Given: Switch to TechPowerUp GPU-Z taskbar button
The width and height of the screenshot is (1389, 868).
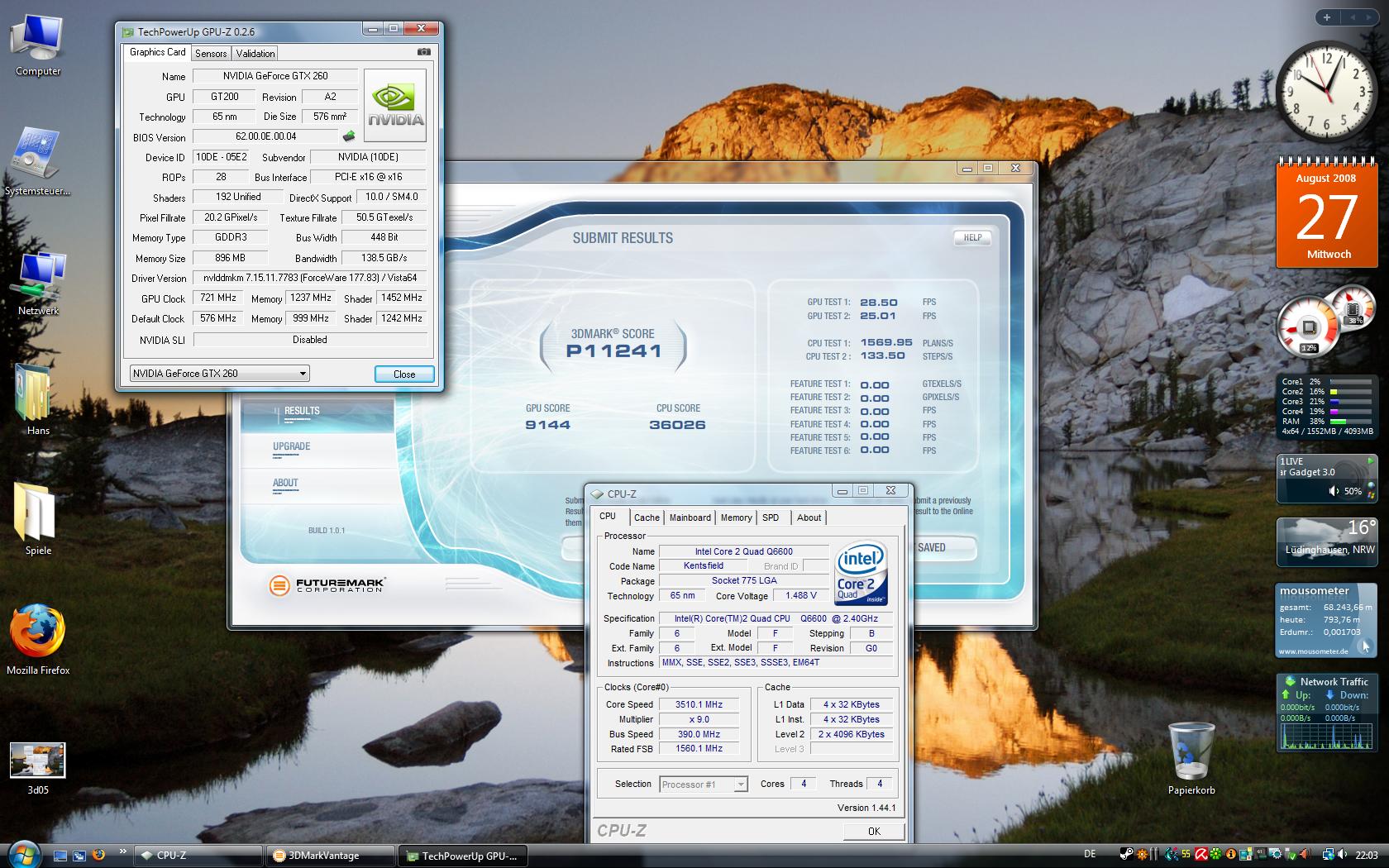Looking at the screenshot, I should coord(463,856).
